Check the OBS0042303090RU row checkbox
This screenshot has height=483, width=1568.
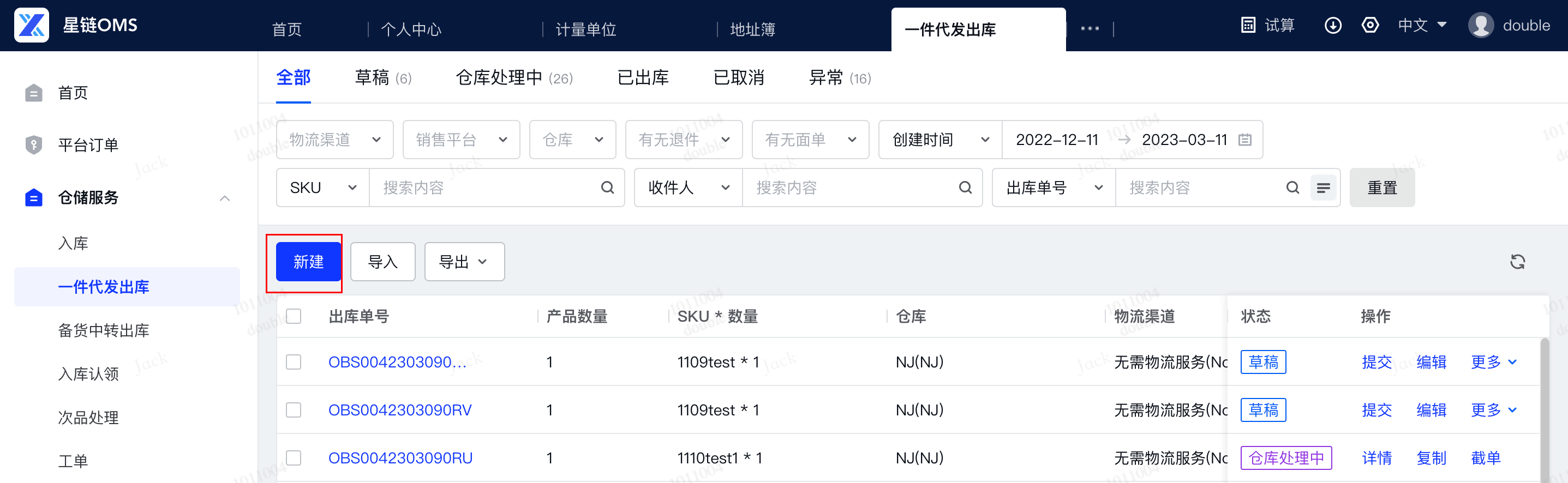click(x=294, y=457)
